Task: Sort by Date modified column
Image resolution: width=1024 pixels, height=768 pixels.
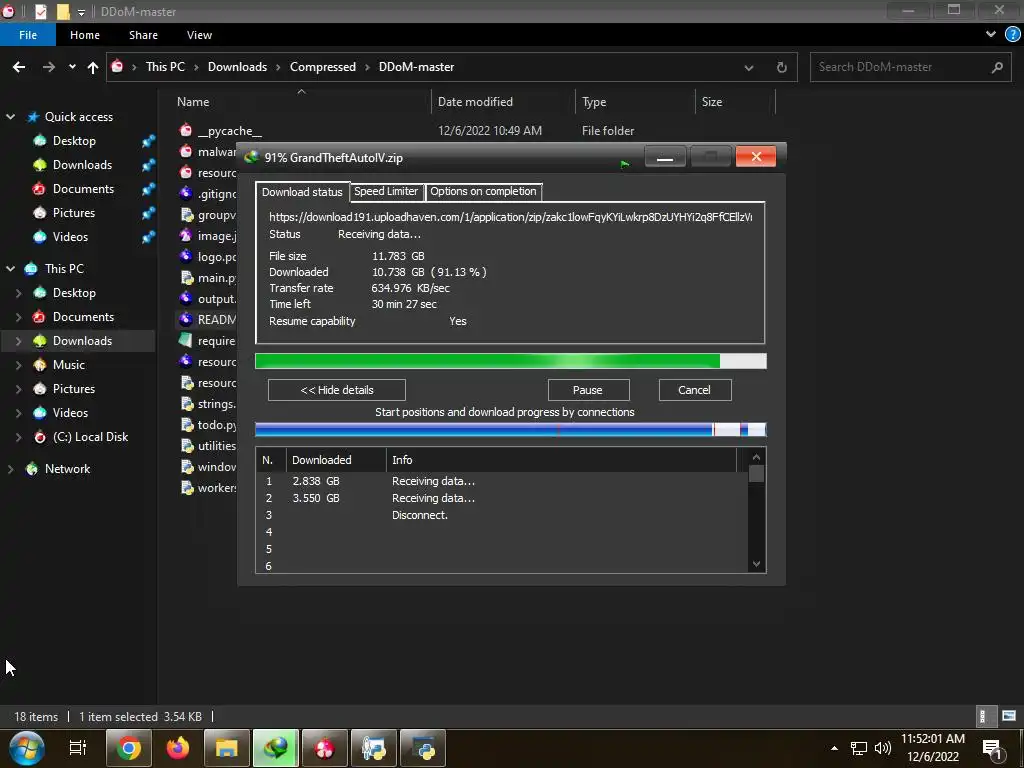Action: (475, 102)
